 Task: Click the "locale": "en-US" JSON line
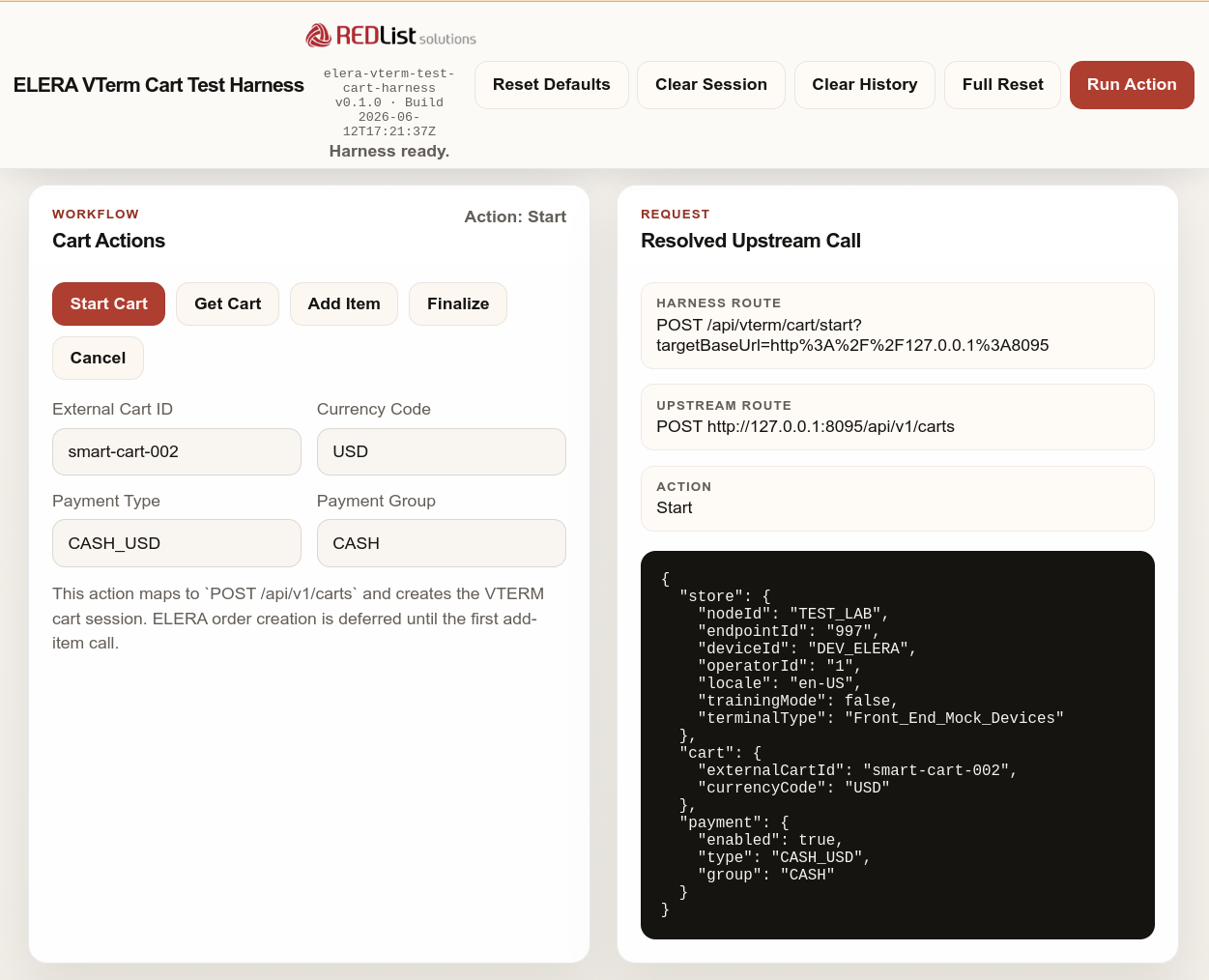(780, 683)
